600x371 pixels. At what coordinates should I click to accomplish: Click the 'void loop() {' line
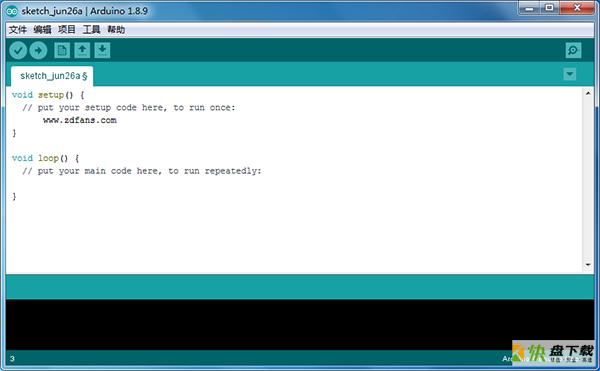pos(46,158)
